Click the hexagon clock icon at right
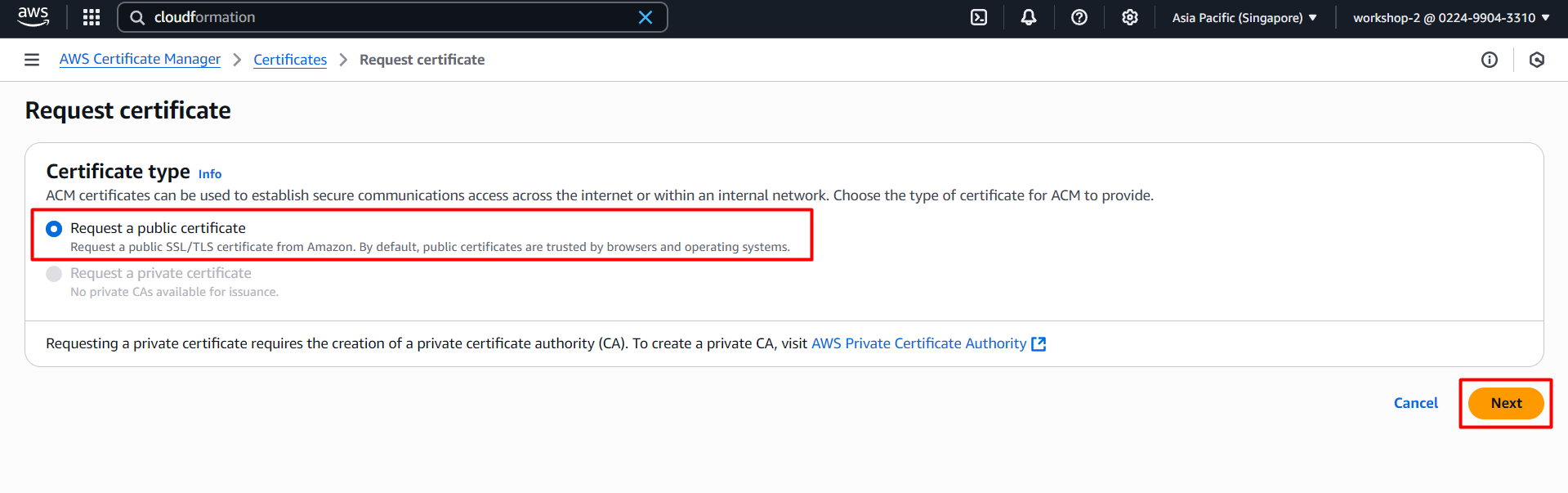The height and width of the screenshot is (493, 1568). click(1536, 60)
